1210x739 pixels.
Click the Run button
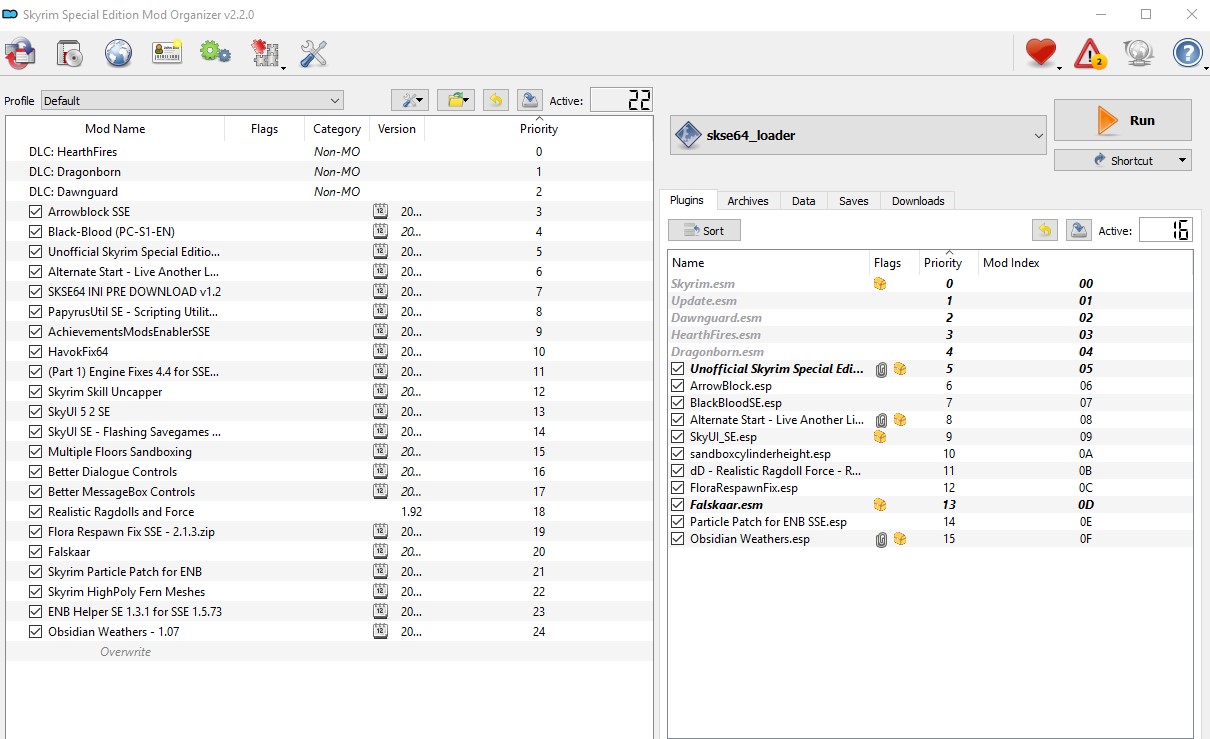(1122, 120)
